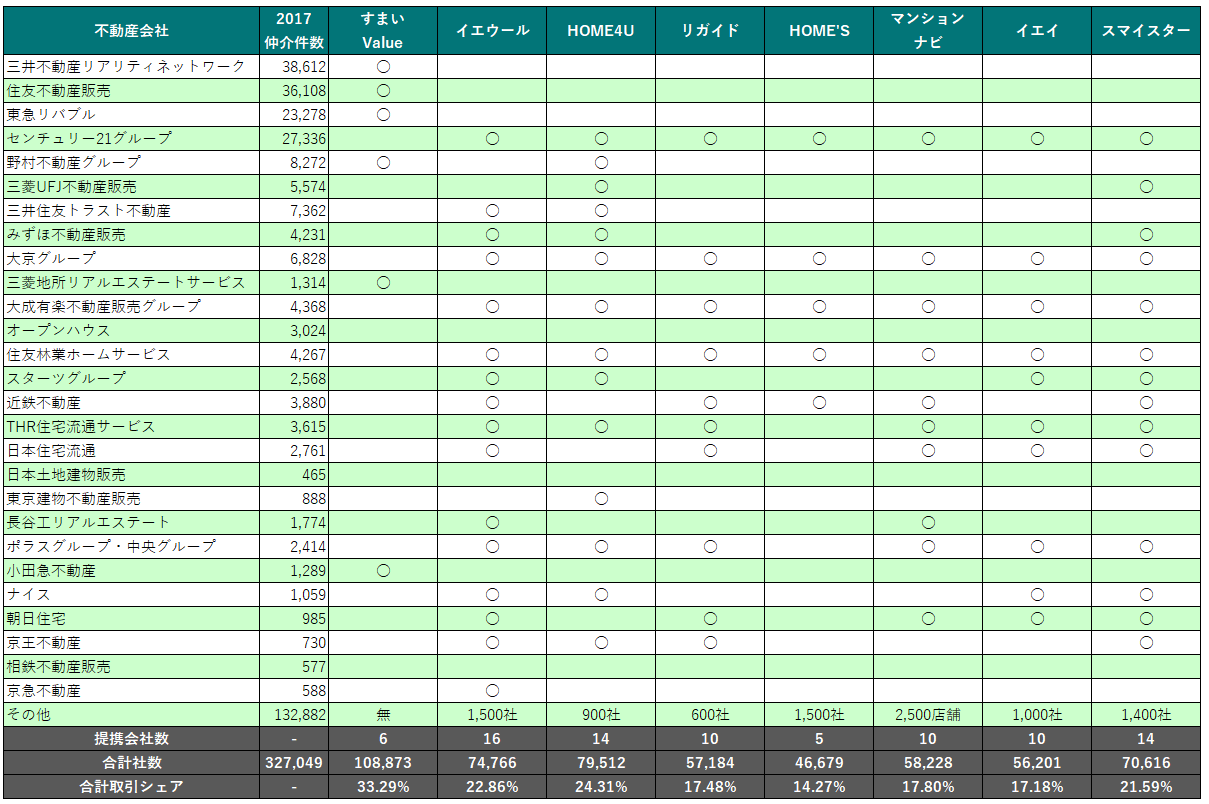
Task: Click the value 27,336
Action: click(x=303, y=139)
